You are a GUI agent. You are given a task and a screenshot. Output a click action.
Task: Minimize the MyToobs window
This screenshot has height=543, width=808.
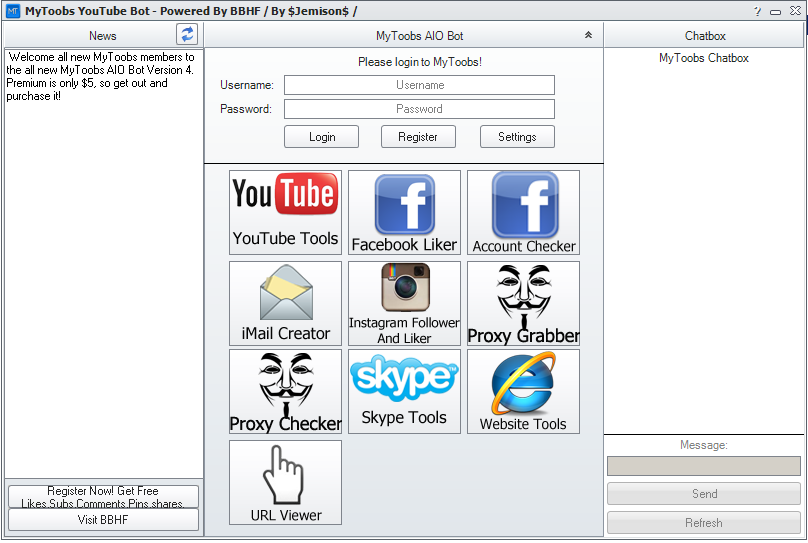pos(776,11)
